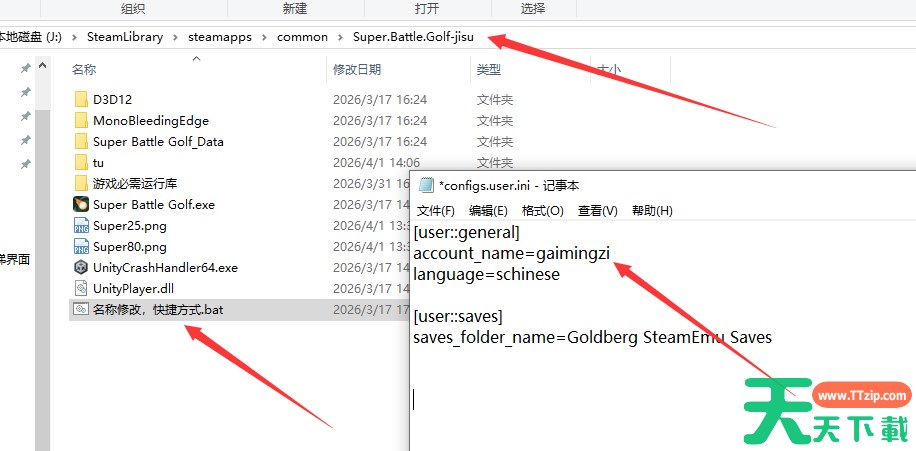Click the UnityPlayer.dll file icon
Viewport: 916px width, 451px height.
coord(81,289)
